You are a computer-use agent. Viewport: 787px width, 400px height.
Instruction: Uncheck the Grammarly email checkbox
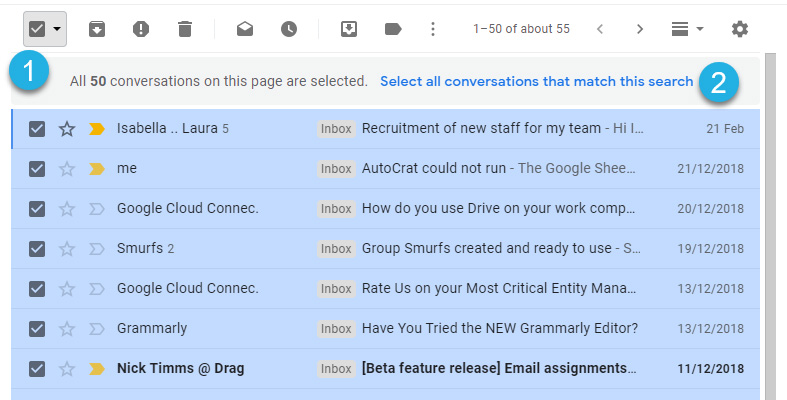37,329
